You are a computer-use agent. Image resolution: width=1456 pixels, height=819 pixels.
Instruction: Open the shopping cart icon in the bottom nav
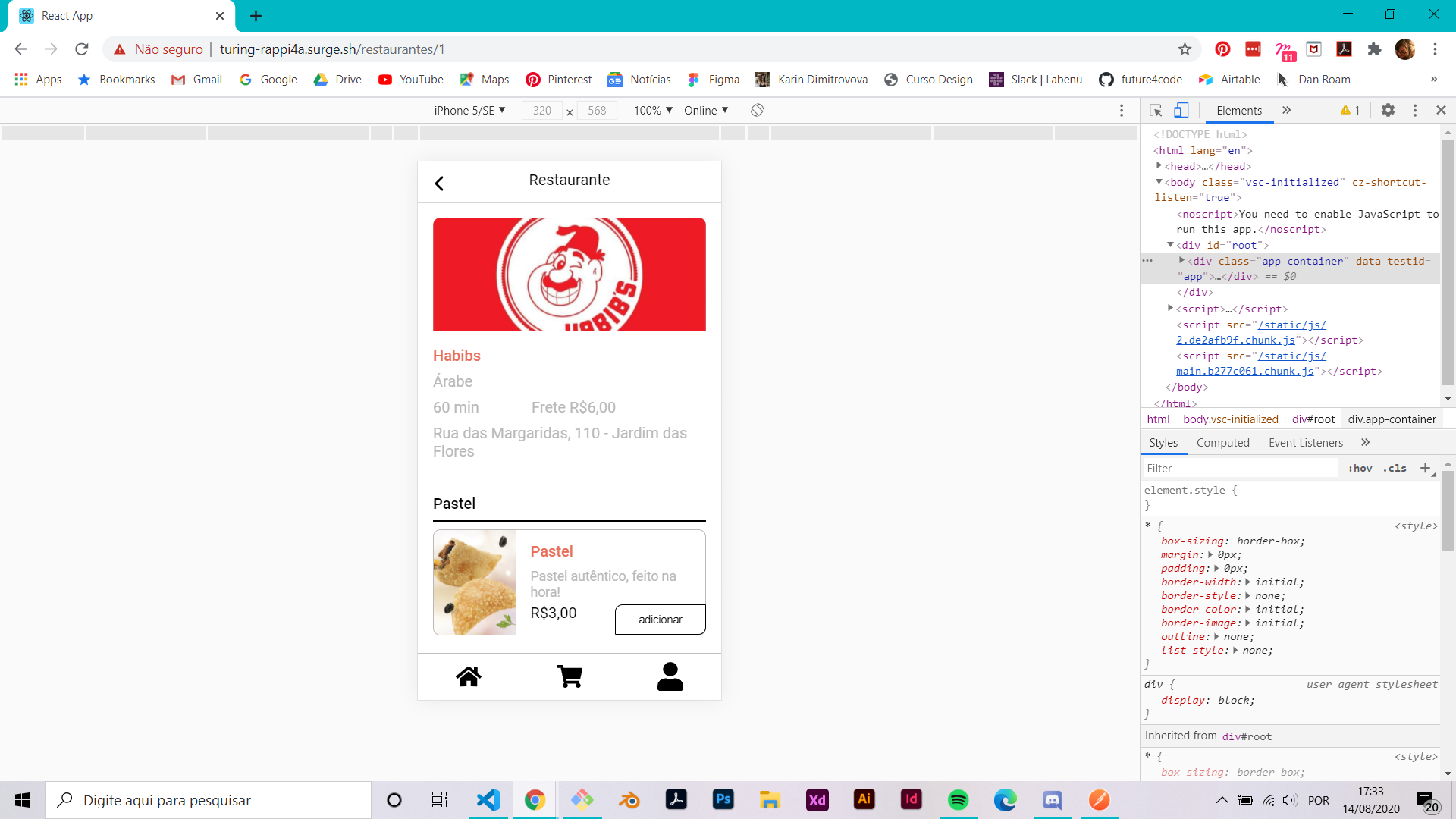[570, 676]
